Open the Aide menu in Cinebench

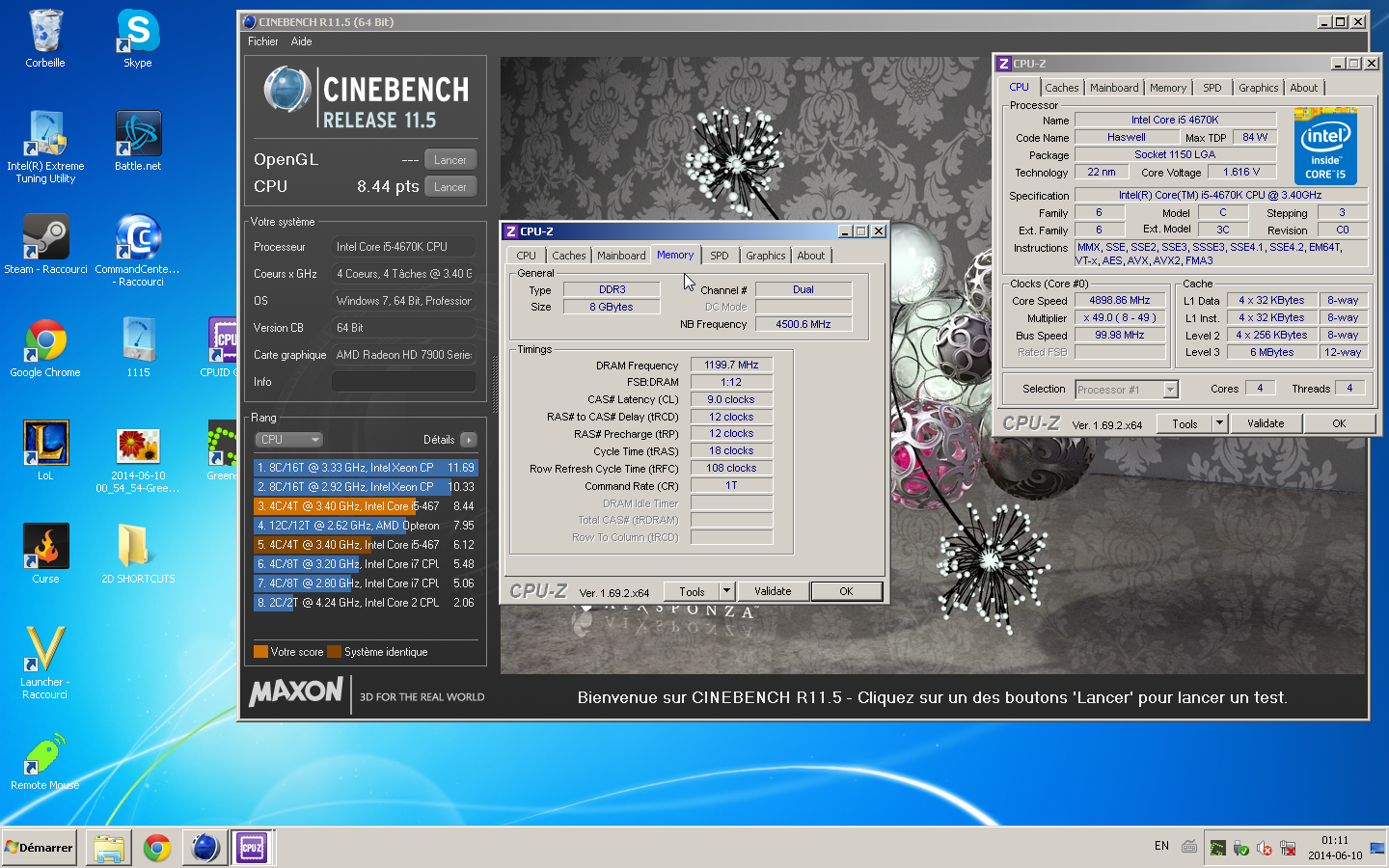click(301, 41)
